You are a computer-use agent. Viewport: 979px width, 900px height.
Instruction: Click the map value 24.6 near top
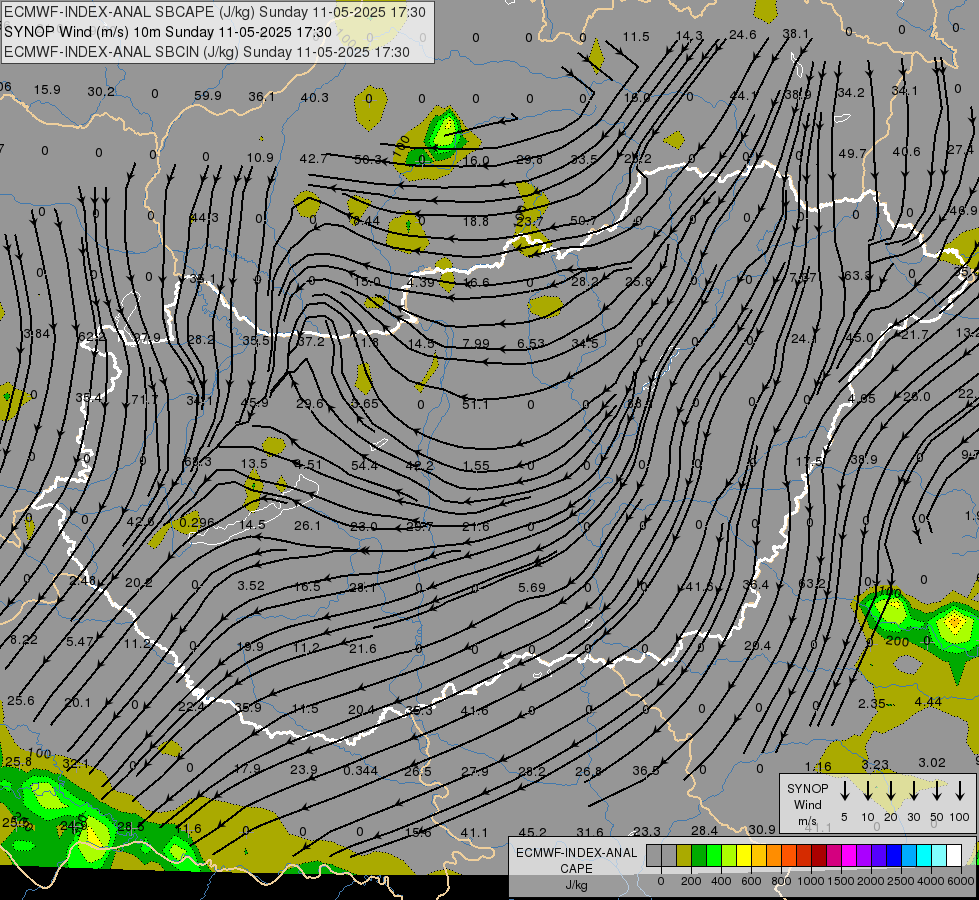point(742,35)
